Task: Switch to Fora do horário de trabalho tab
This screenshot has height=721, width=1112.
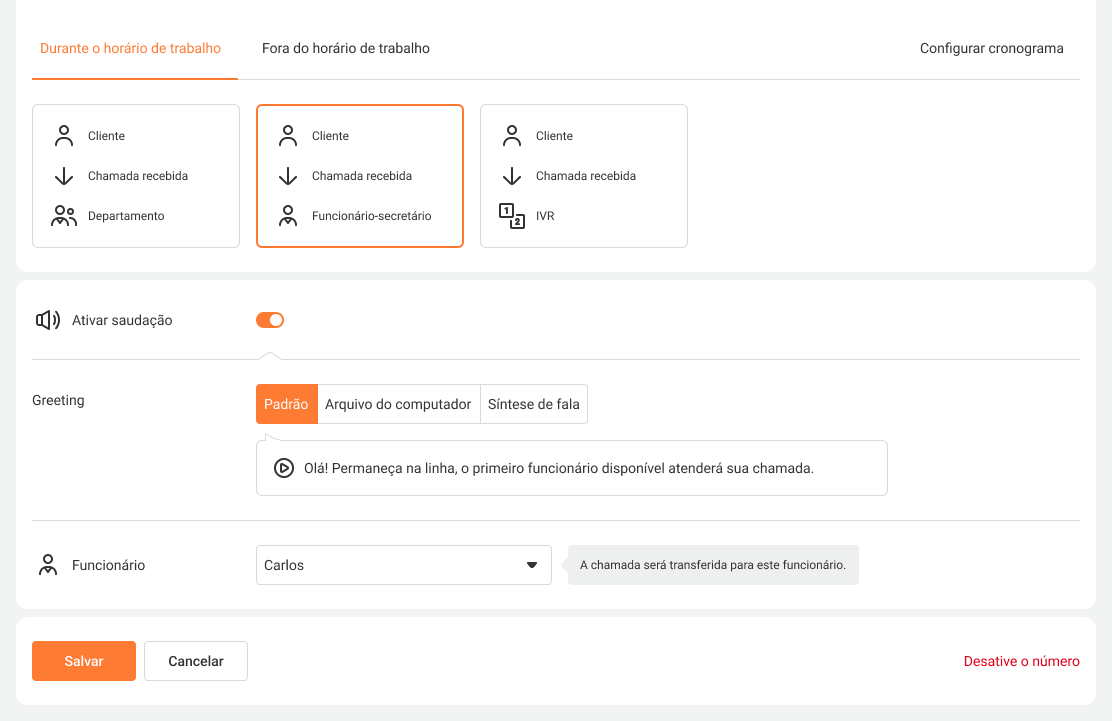Action: click(x=346, y=48)
